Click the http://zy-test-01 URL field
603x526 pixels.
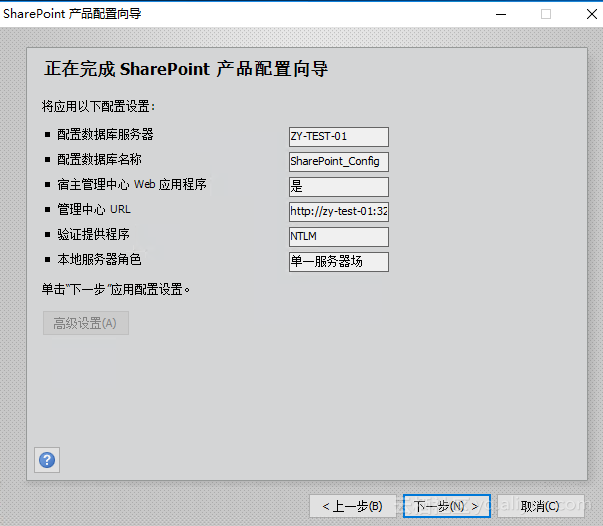coord(339,212)
